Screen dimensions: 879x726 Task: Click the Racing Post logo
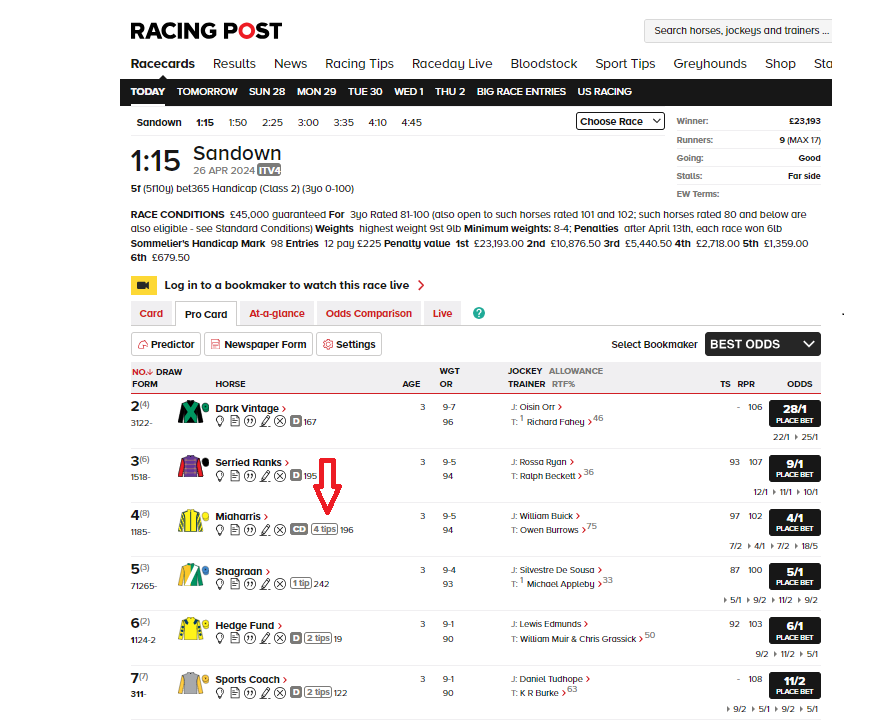(x=206, y=31)
